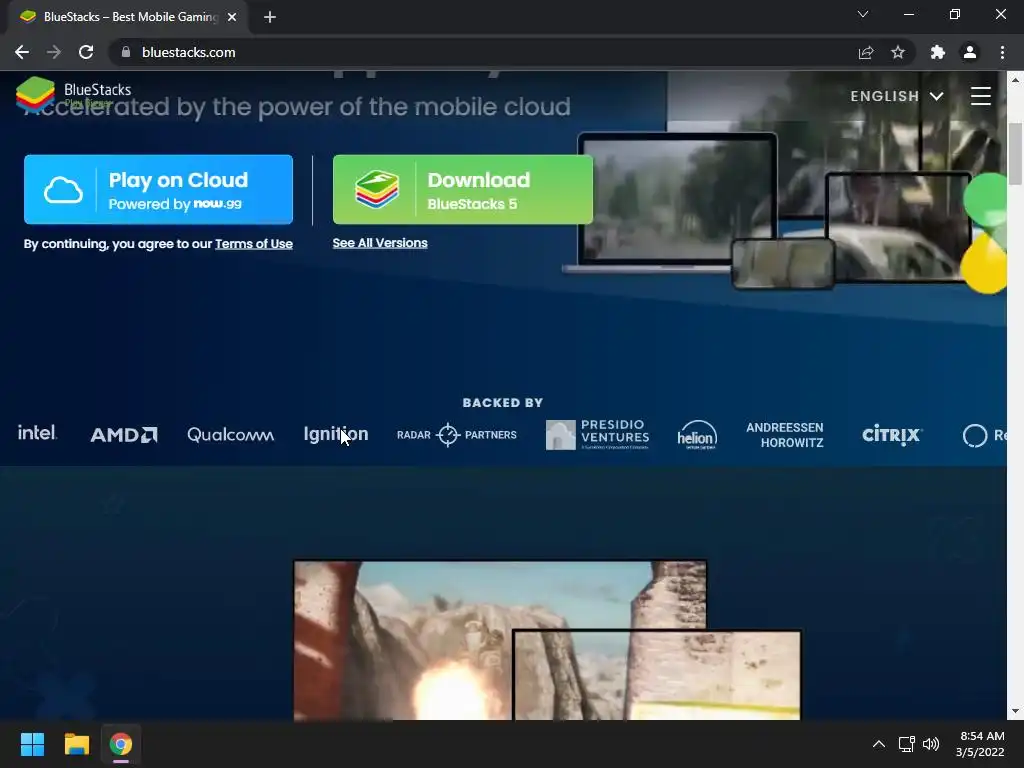Select the BlueStacks – Best Mobile Gaming tab
The height and width of the screenshot is (768, 1024).
pyautogui.click(x=128, y=17)
